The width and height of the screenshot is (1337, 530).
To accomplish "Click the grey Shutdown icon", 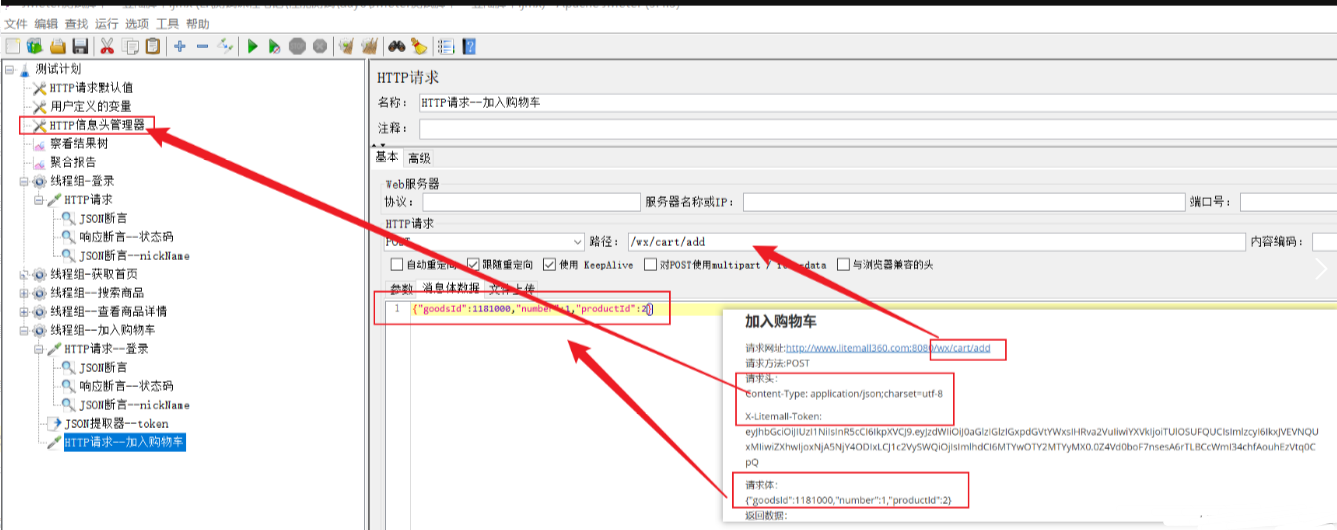I will point(319,46).
